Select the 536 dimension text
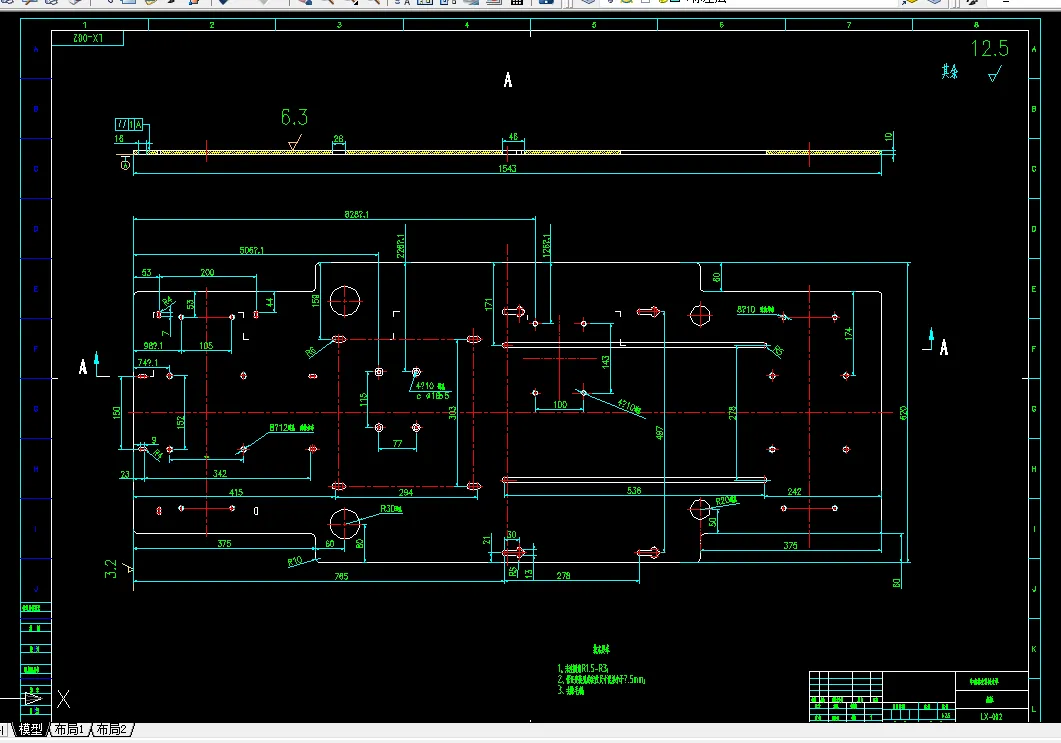 [x=634, y=490]
